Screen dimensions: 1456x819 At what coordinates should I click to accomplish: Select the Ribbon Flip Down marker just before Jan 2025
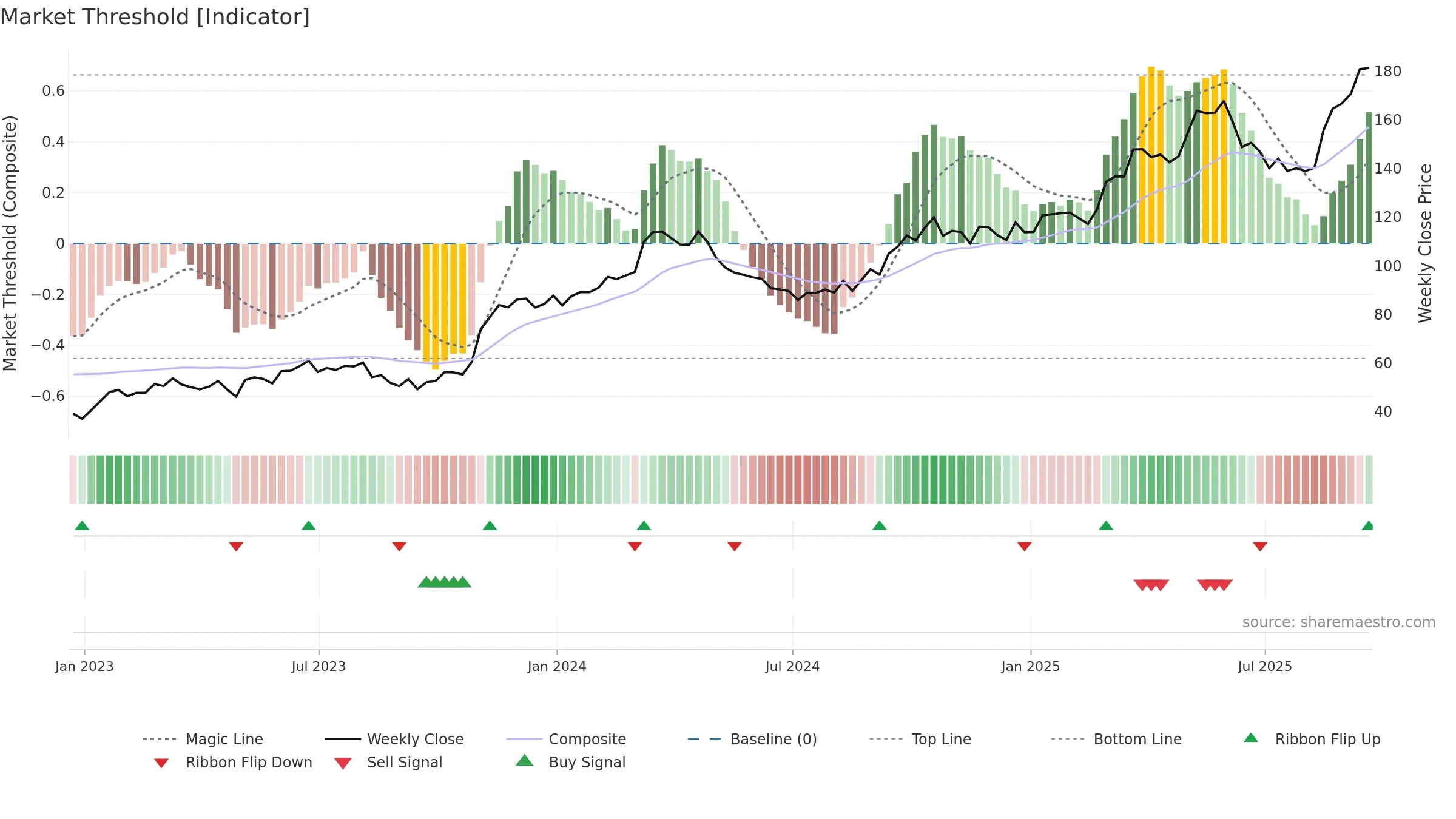pyautogui.click(x=1024, y=547)
